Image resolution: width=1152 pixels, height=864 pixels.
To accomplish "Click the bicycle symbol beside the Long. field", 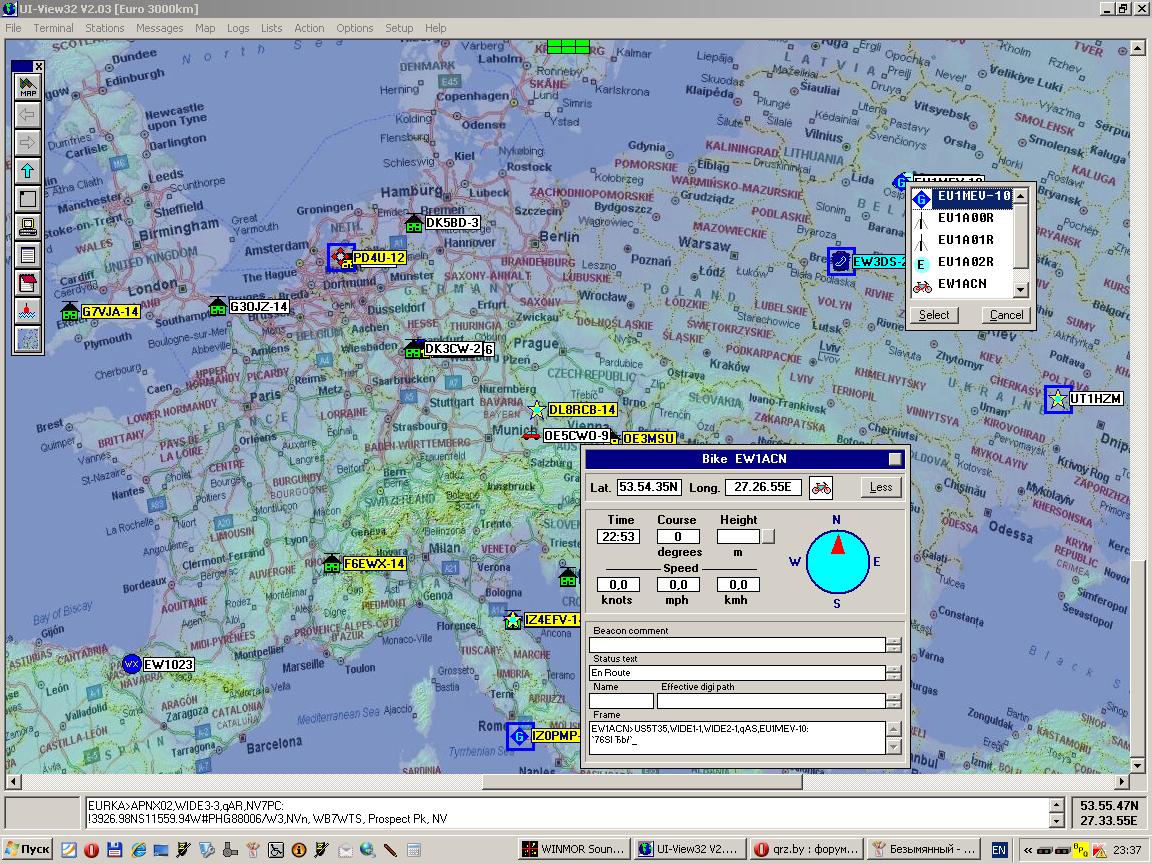I will 821,487.
